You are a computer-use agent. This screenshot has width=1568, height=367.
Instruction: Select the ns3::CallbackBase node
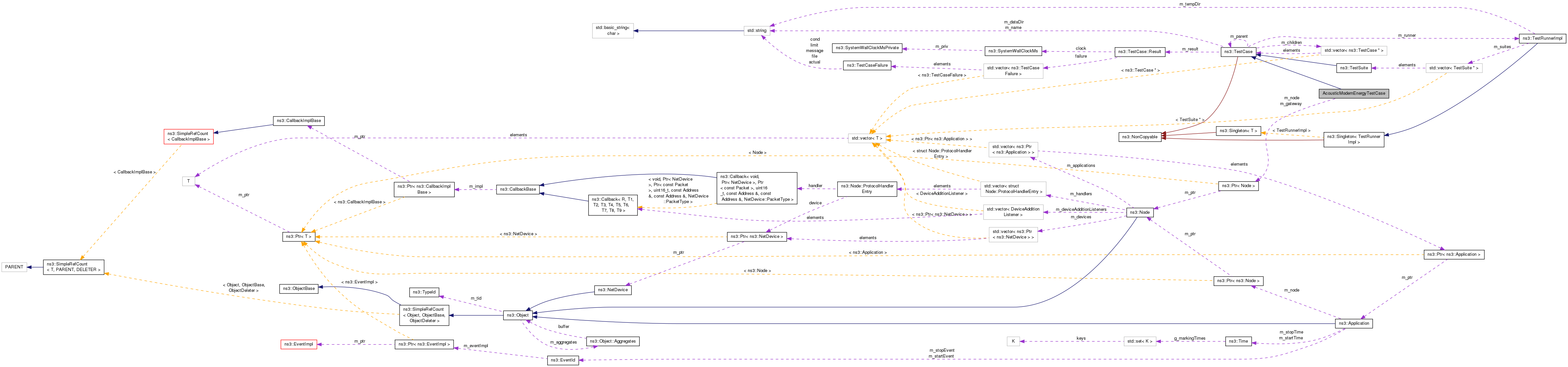pyautogui.click(x=517, y=189)
